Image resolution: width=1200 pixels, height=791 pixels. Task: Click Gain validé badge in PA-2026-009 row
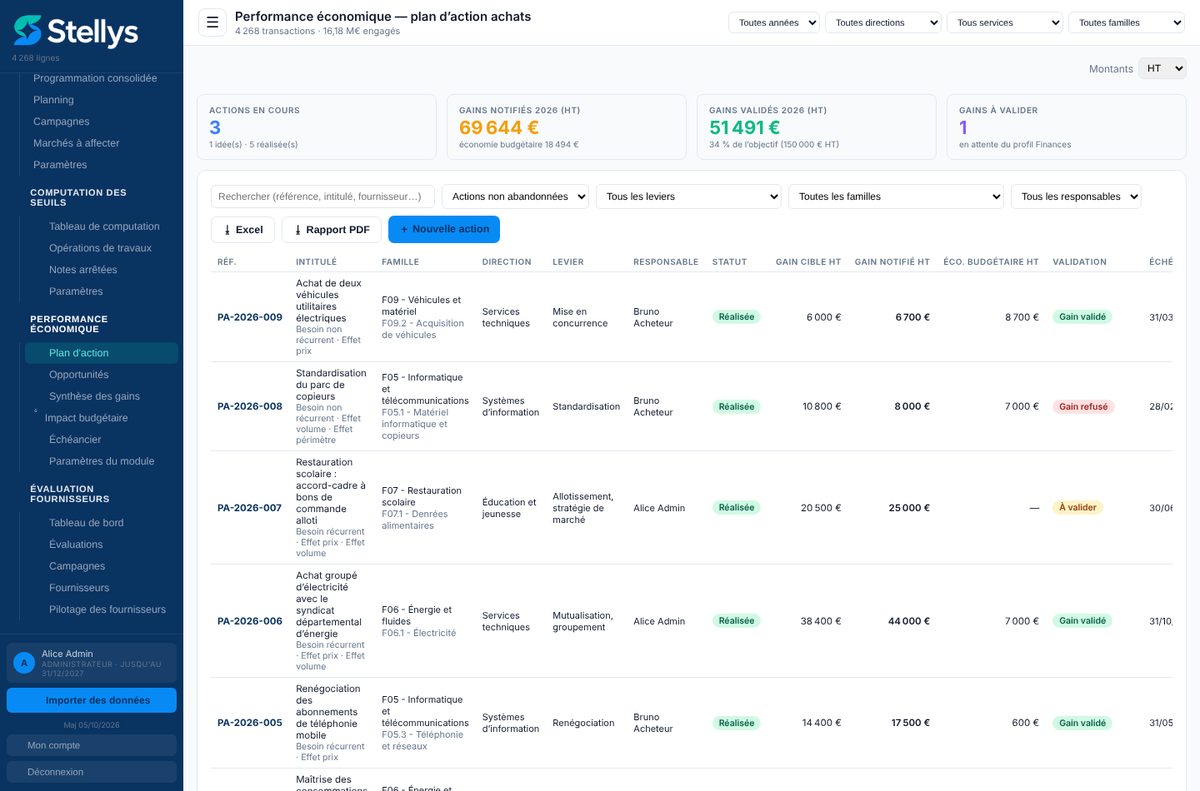(1082, 317)
